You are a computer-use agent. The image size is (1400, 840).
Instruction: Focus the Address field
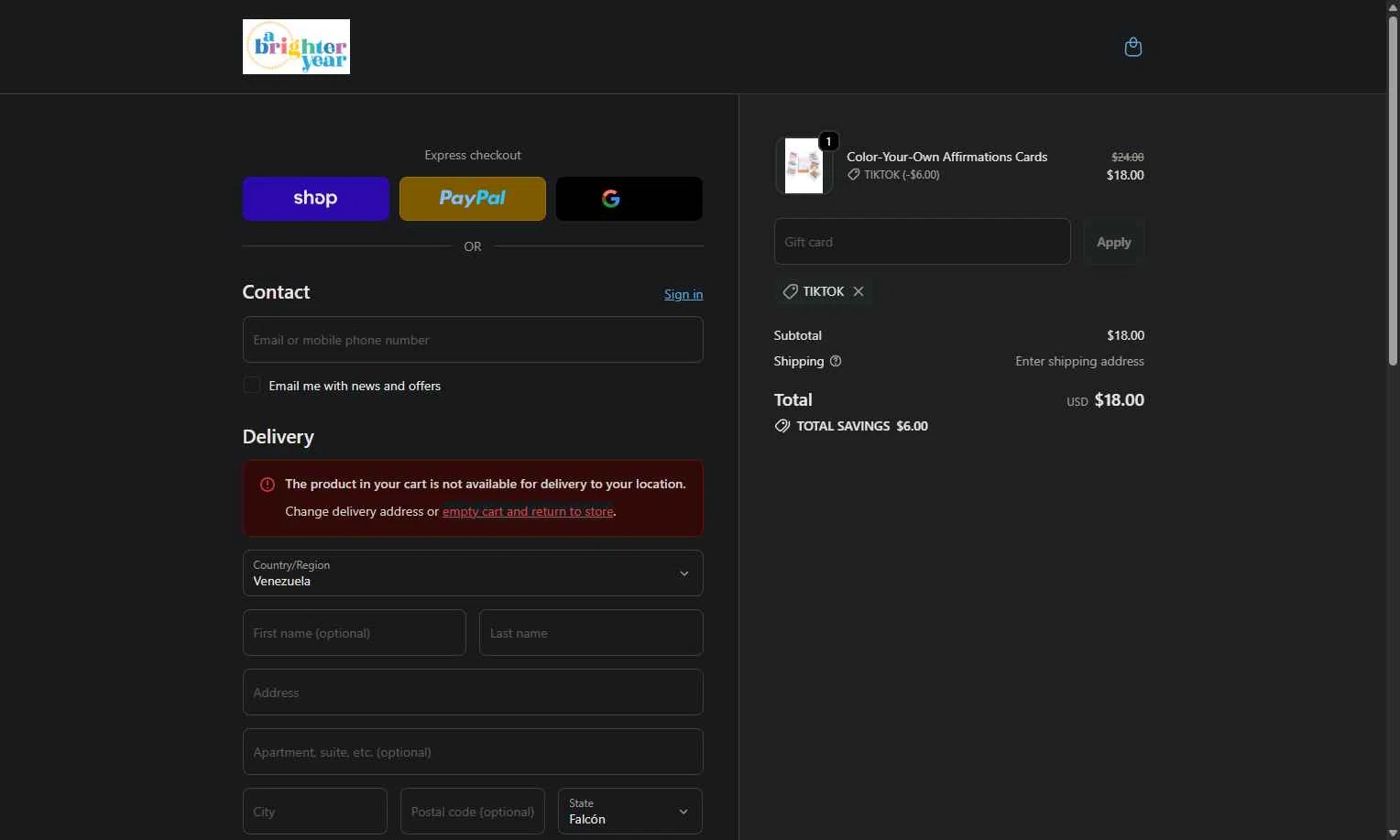(473, 693)
